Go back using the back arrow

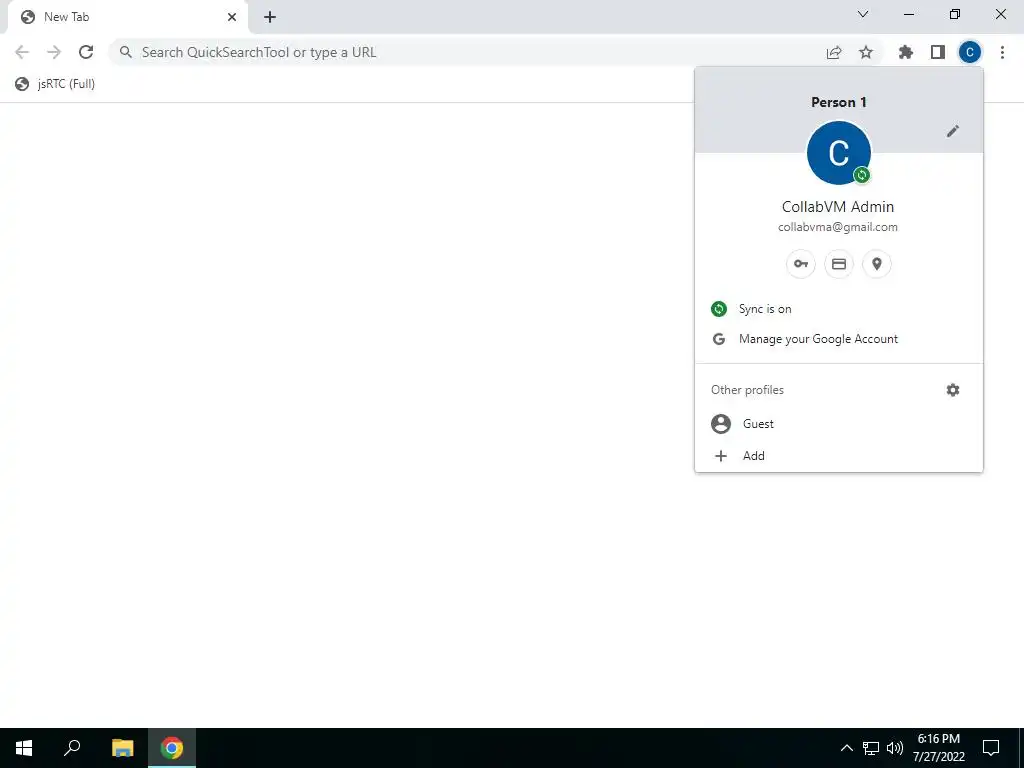click(22, 52)
